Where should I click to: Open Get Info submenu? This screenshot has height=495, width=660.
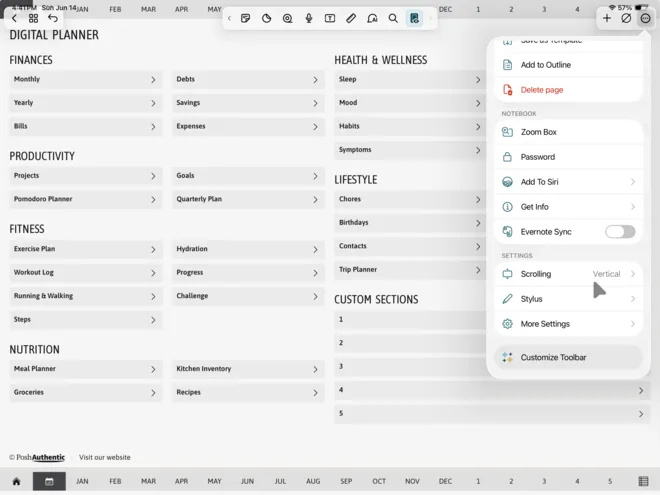pos(569,207)
